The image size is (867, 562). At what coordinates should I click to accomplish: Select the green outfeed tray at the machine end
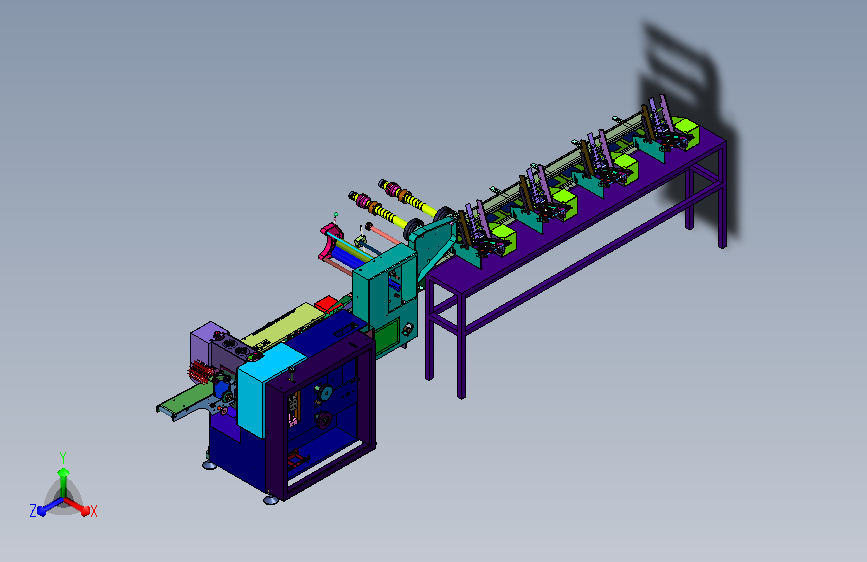pyautogui.click(x=185, y=401)
